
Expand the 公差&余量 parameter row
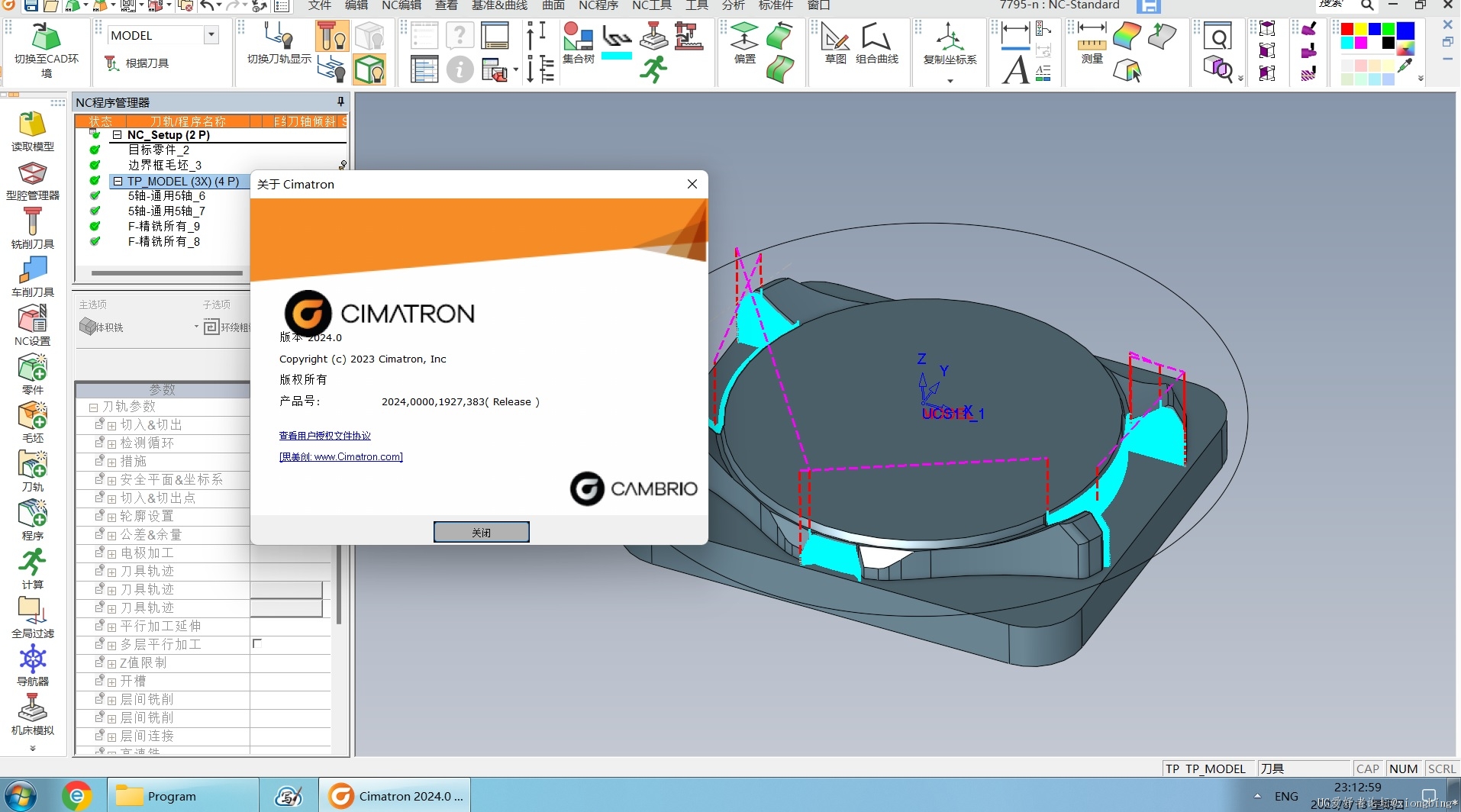click(x=111, y=536)
